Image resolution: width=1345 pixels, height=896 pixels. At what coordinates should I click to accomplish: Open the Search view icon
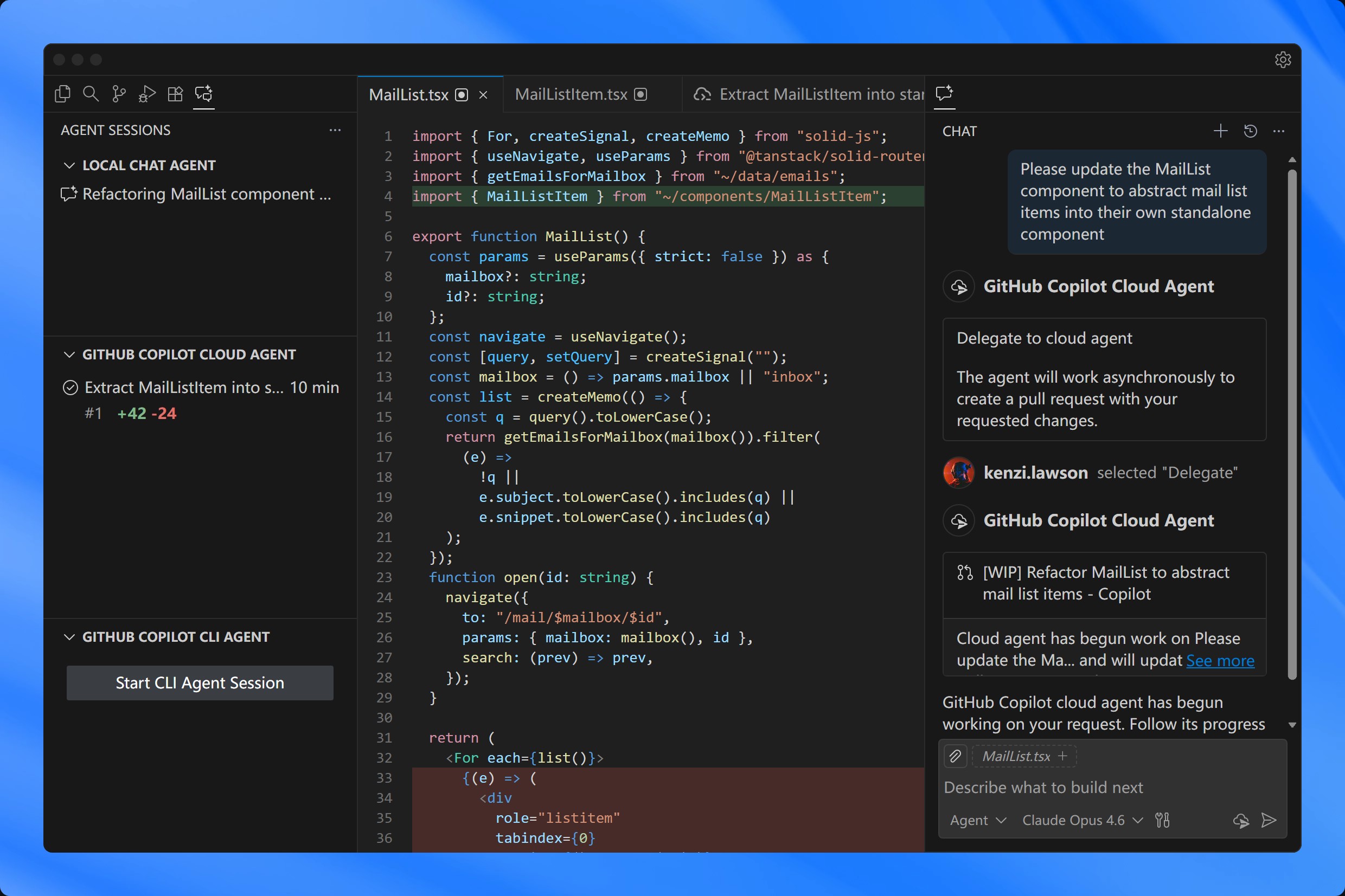91,94
